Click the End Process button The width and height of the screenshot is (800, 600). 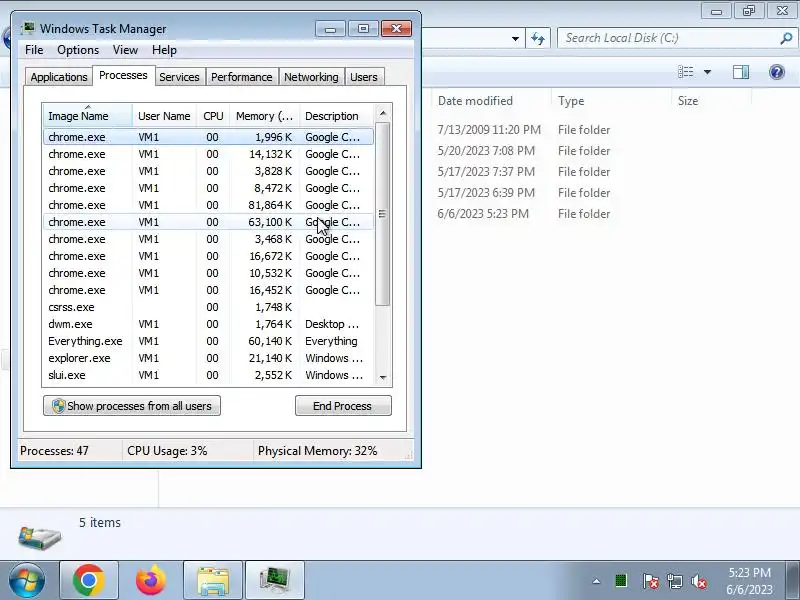[x=343, y=406]
